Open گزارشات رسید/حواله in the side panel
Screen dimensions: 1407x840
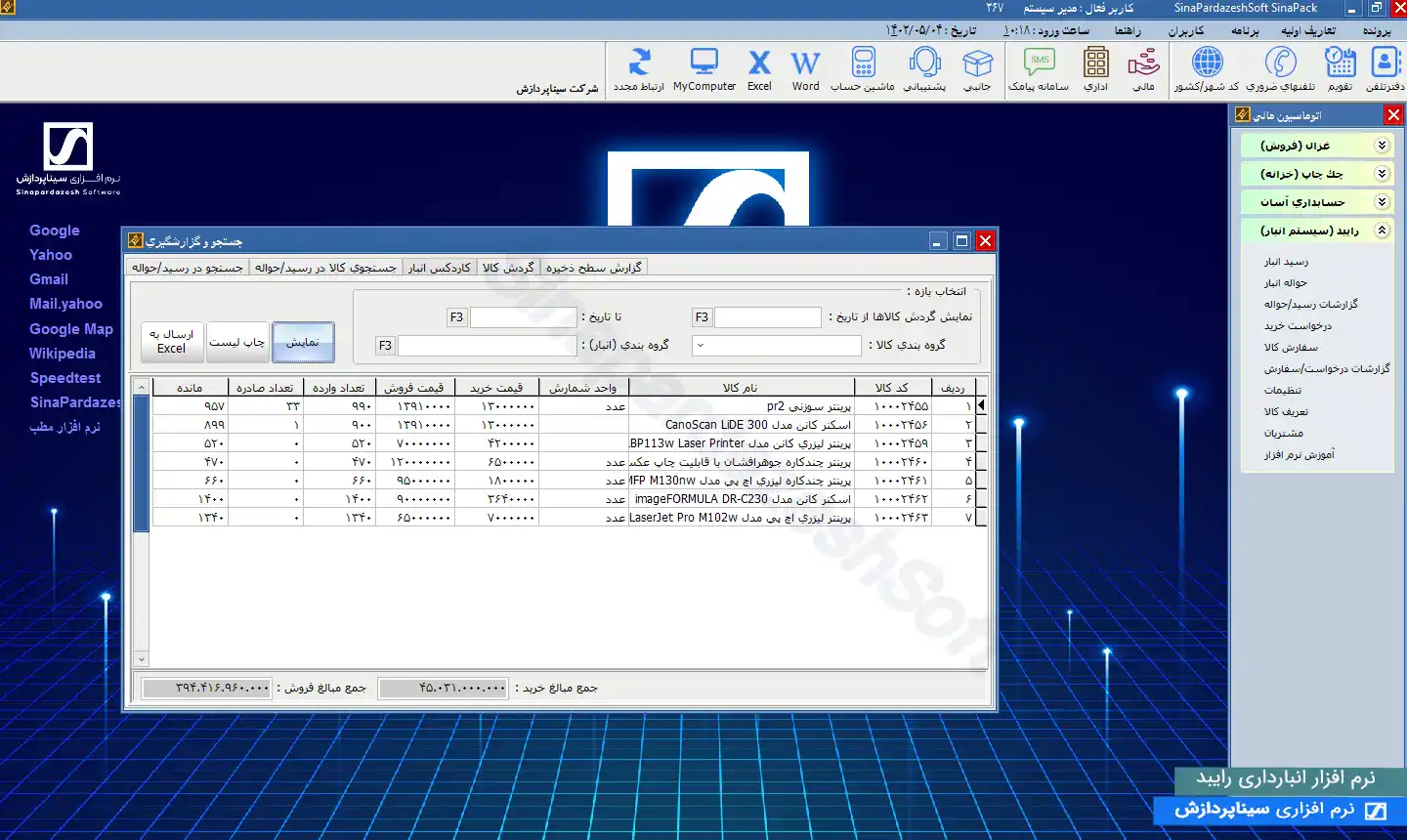(1311, 305)
